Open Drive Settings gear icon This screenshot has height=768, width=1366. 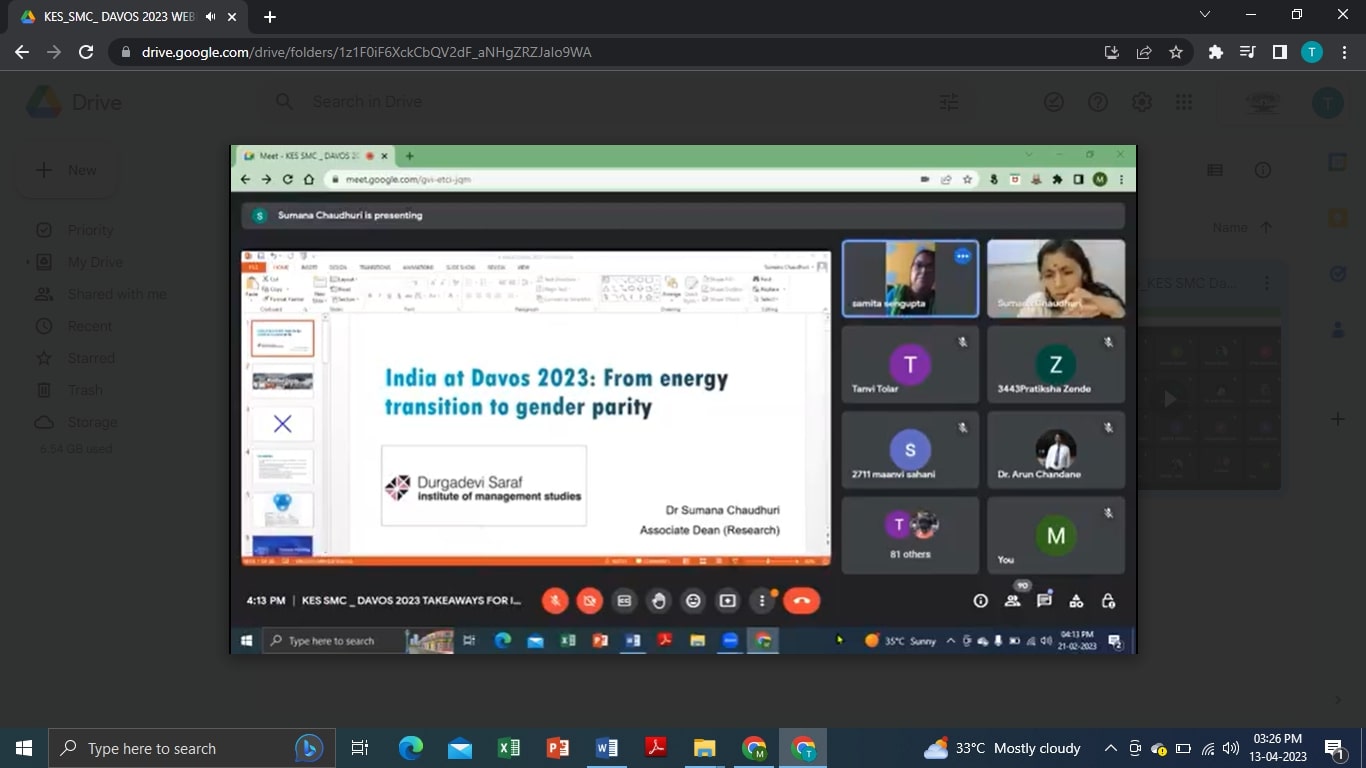1141,102
